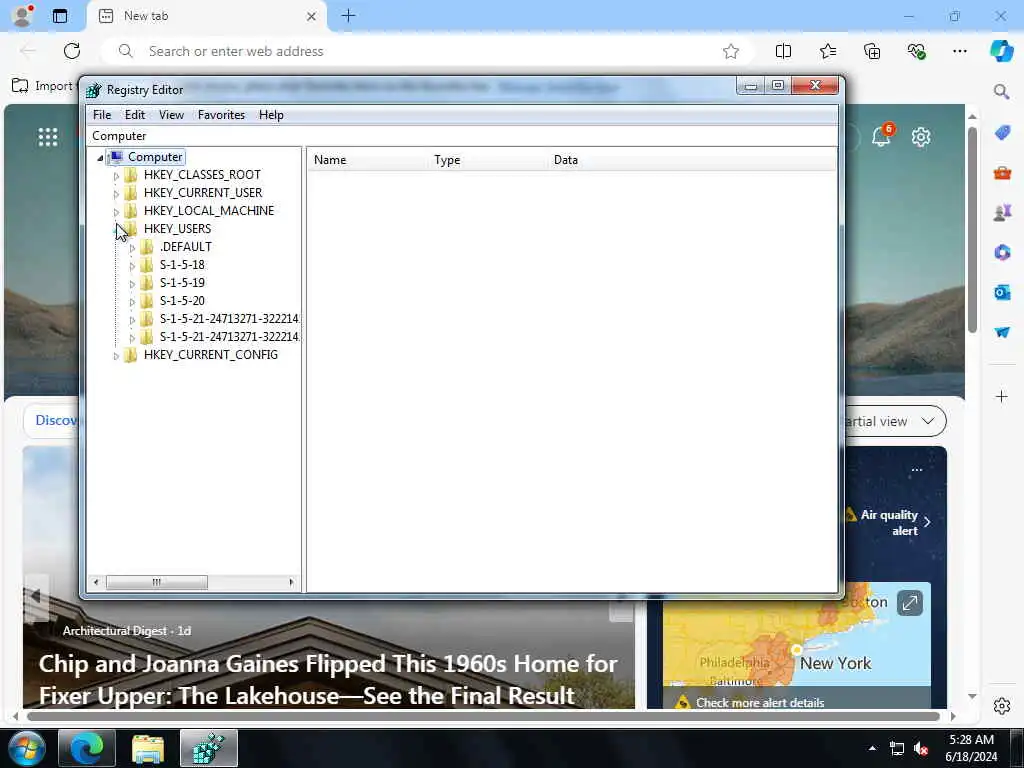Open clock showing 5:28 AM
The width and height of the screenshot is (1024, 768).
(971, 748)
